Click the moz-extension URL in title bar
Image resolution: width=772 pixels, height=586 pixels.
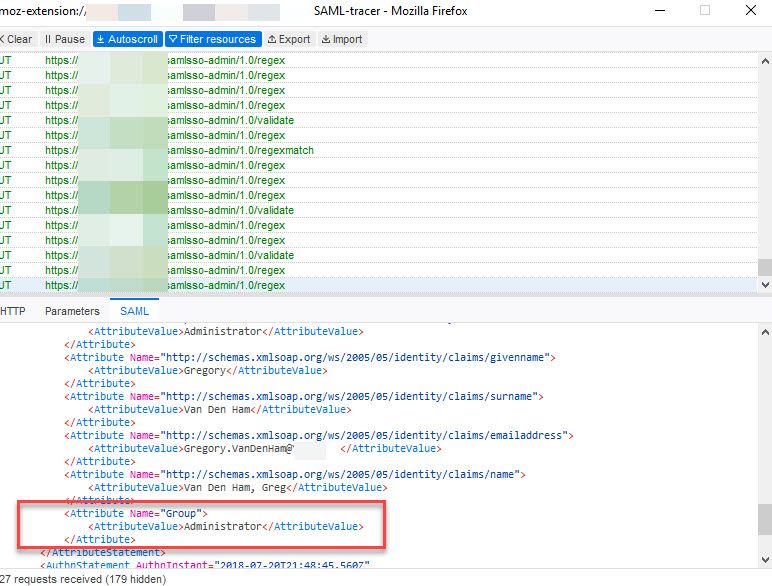[42, 11]
